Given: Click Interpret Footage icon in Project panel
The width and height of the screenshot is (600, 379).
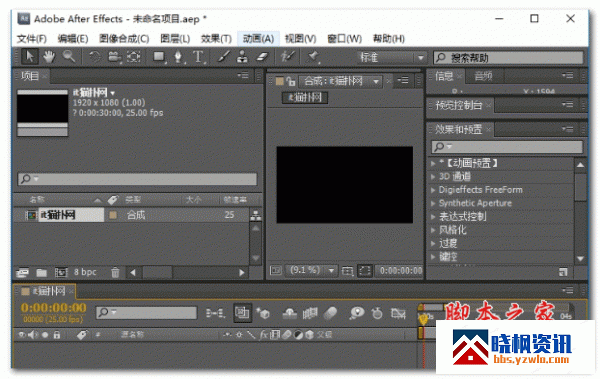Looking at the screenshot, I should click(23, 273).
